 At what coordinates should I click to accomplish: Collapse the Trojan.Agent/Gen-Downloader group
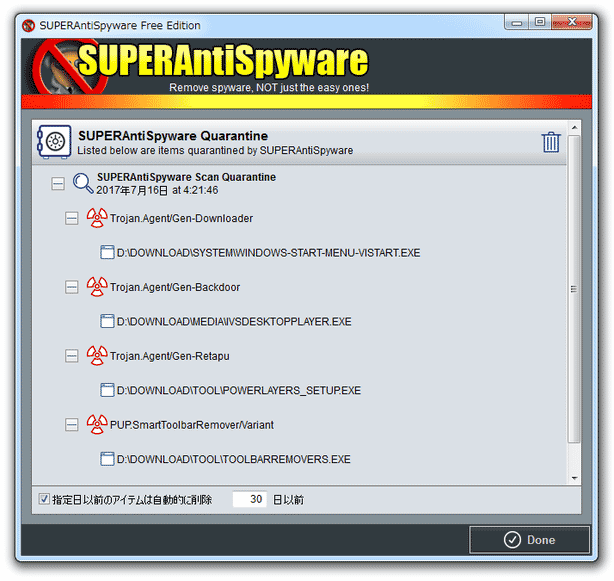coord(72,218)
